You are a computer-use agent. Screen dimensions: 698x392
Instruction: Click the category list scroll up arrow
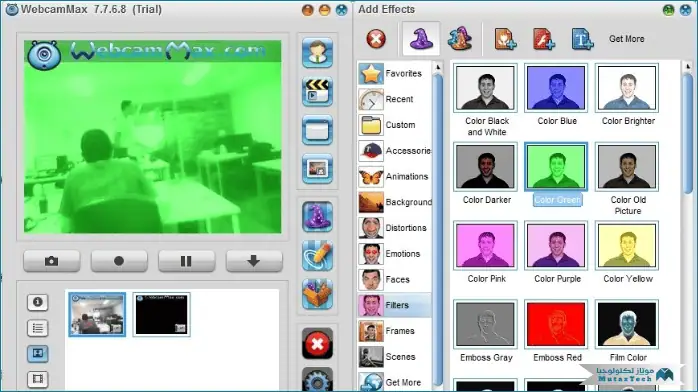click(x=438, y=67)
